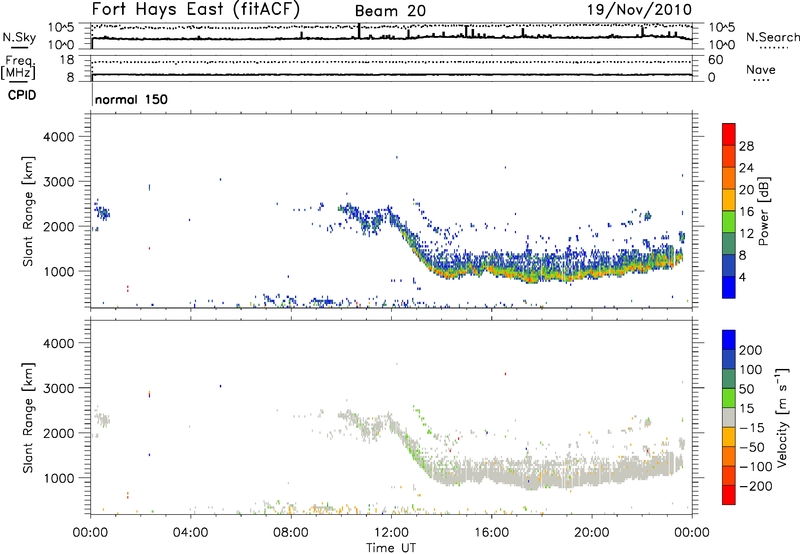Pick the red top segment of the power color bar

(729, 135)
